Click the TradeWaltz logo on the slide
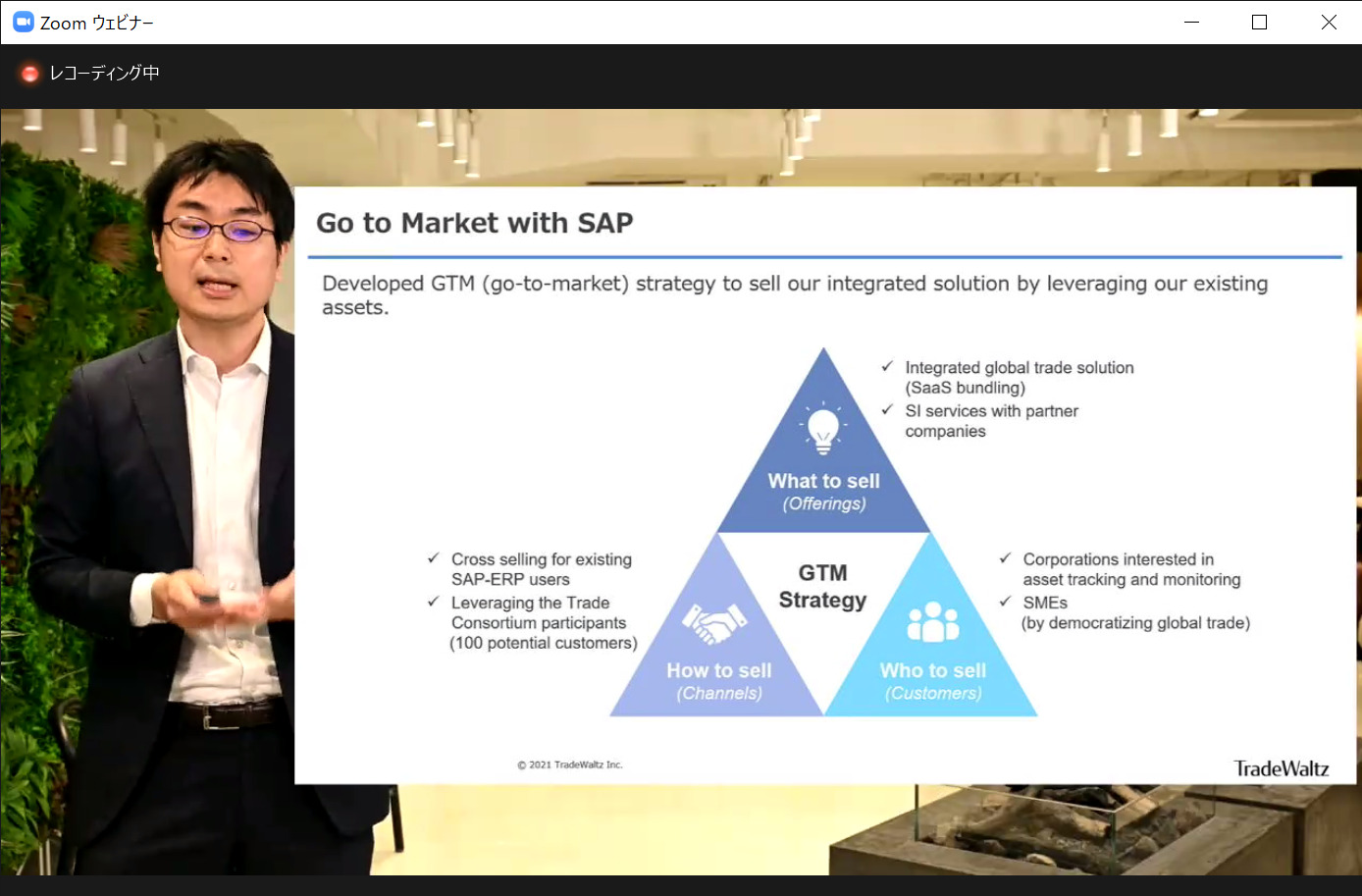 tap(1282, 768)
